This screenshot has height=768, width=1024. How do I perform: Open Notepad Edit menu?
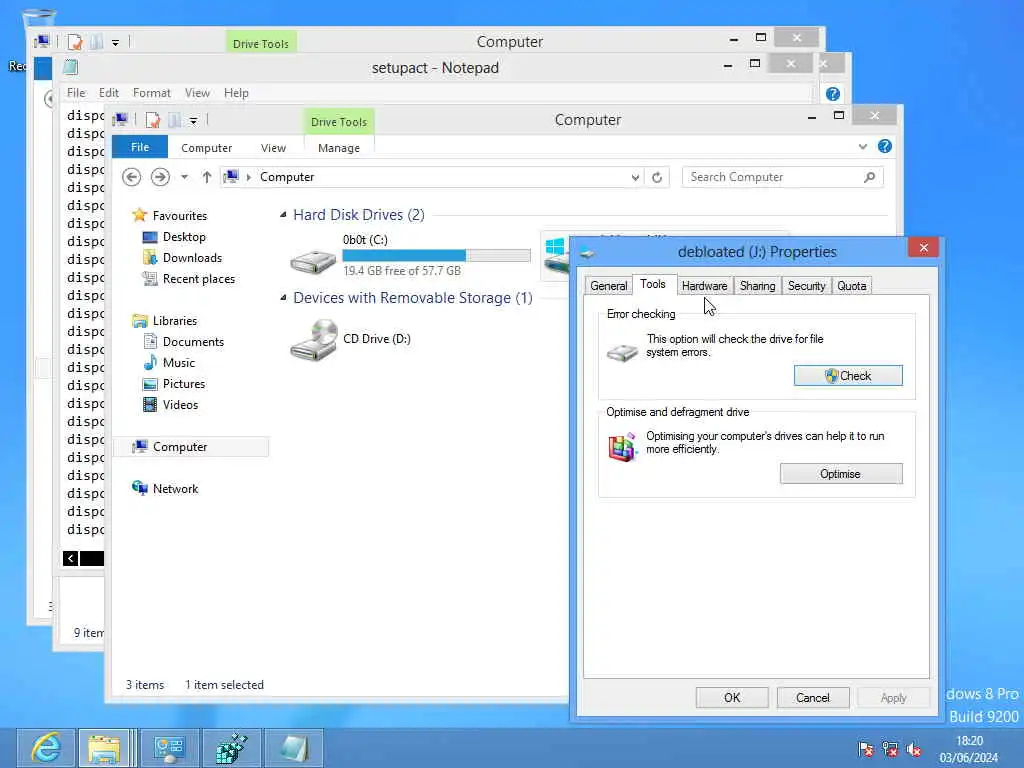[108, 93]
